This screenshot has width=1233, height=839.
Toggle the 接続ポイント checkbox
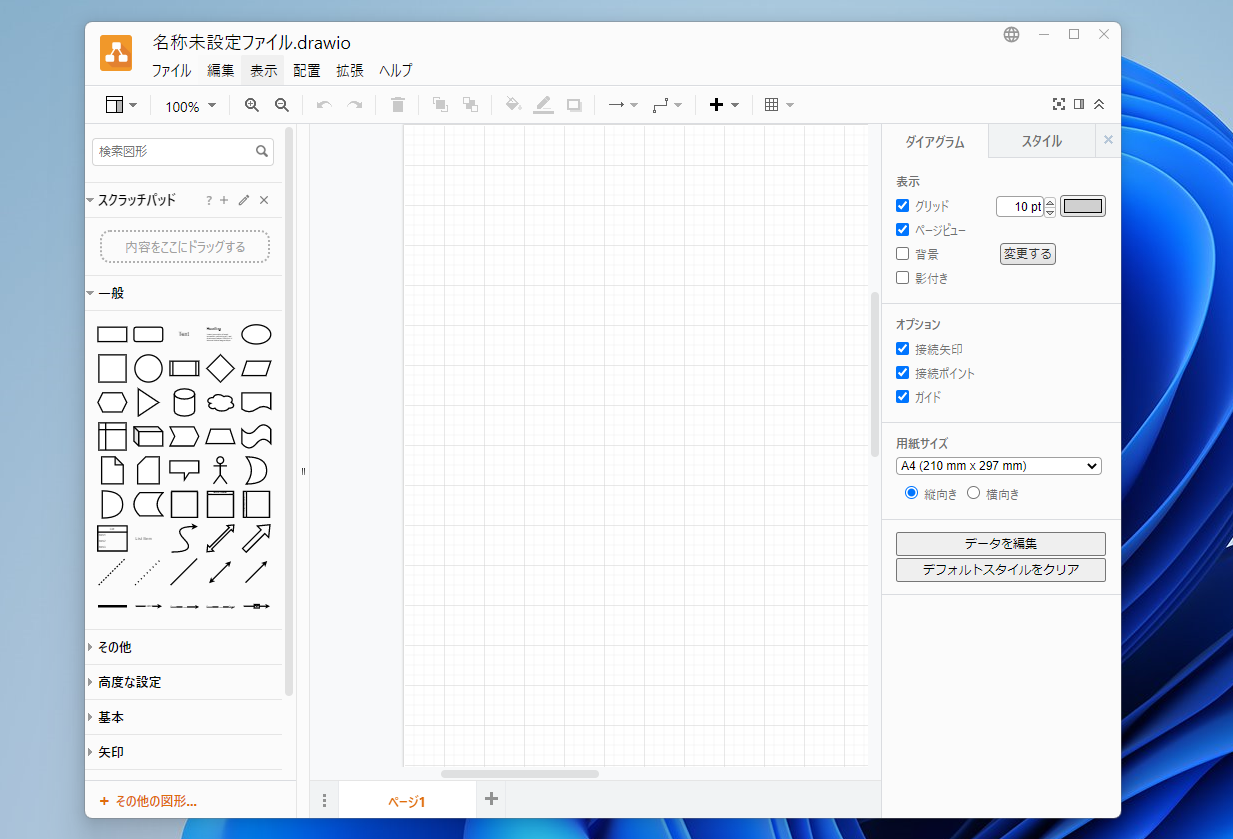[x=903, y=373]
